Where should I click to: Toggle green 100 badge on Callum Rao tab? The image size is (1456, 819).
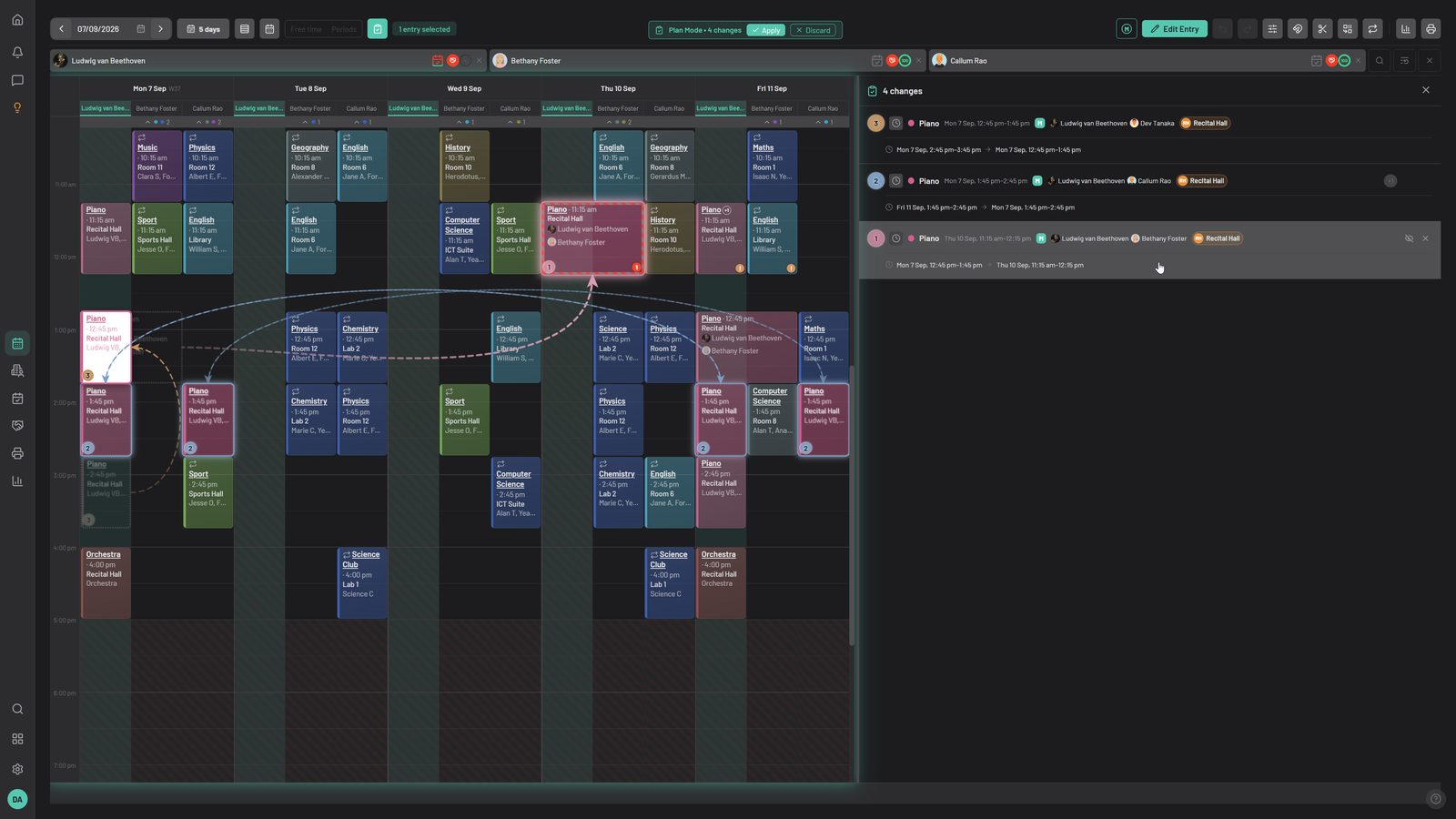pos(1344,61)
